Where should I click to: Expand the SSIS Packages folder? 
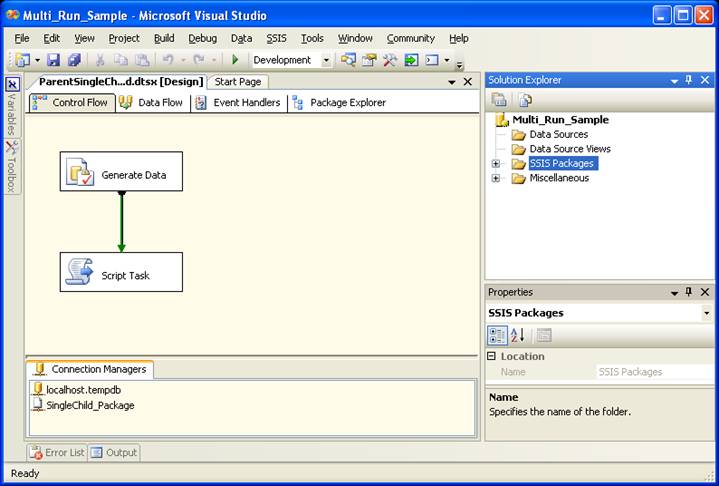tap(496, 164)
